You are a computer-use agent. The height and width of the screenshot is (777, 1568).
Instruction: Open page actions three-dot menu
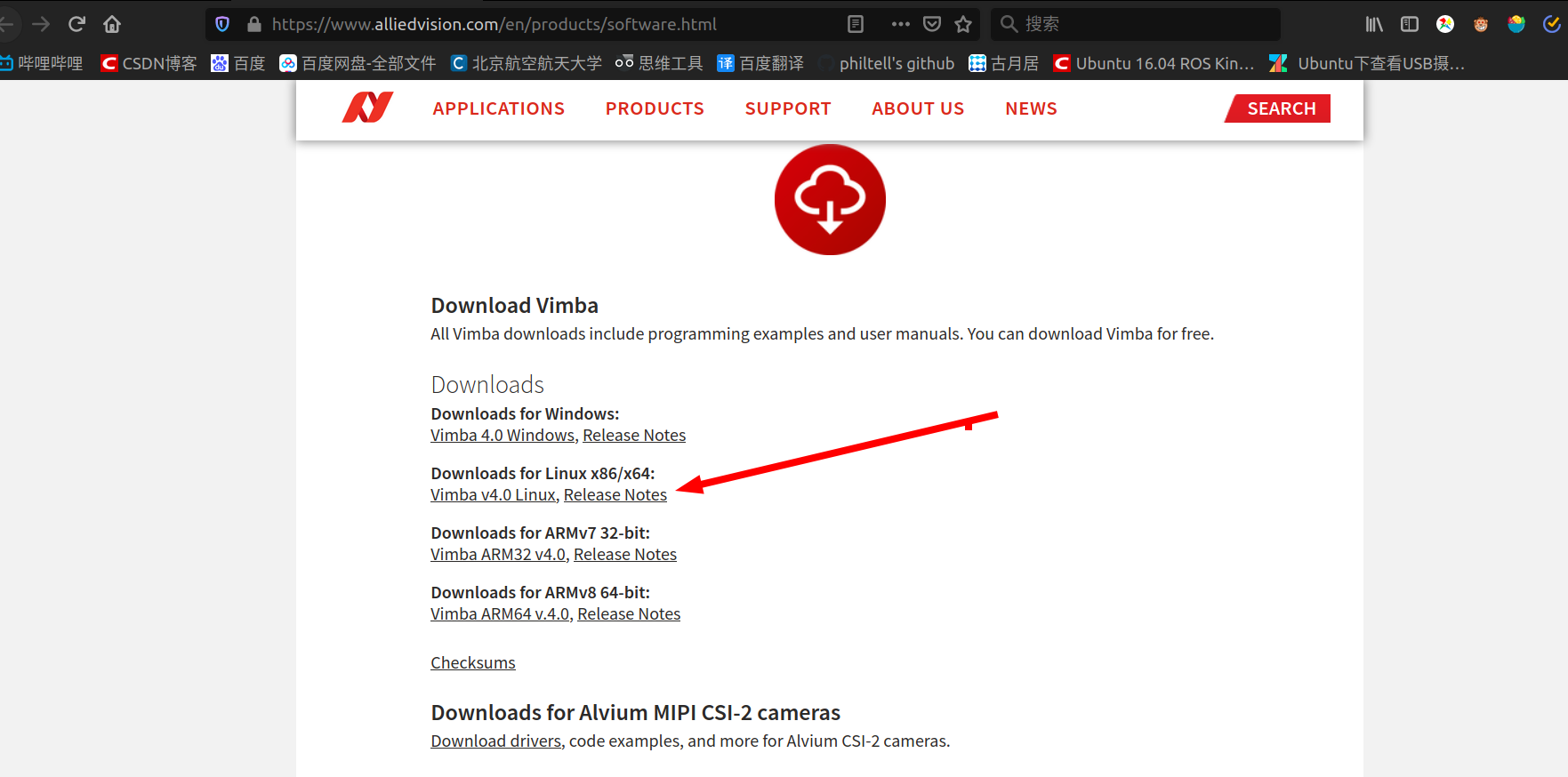tap(901, 24)
